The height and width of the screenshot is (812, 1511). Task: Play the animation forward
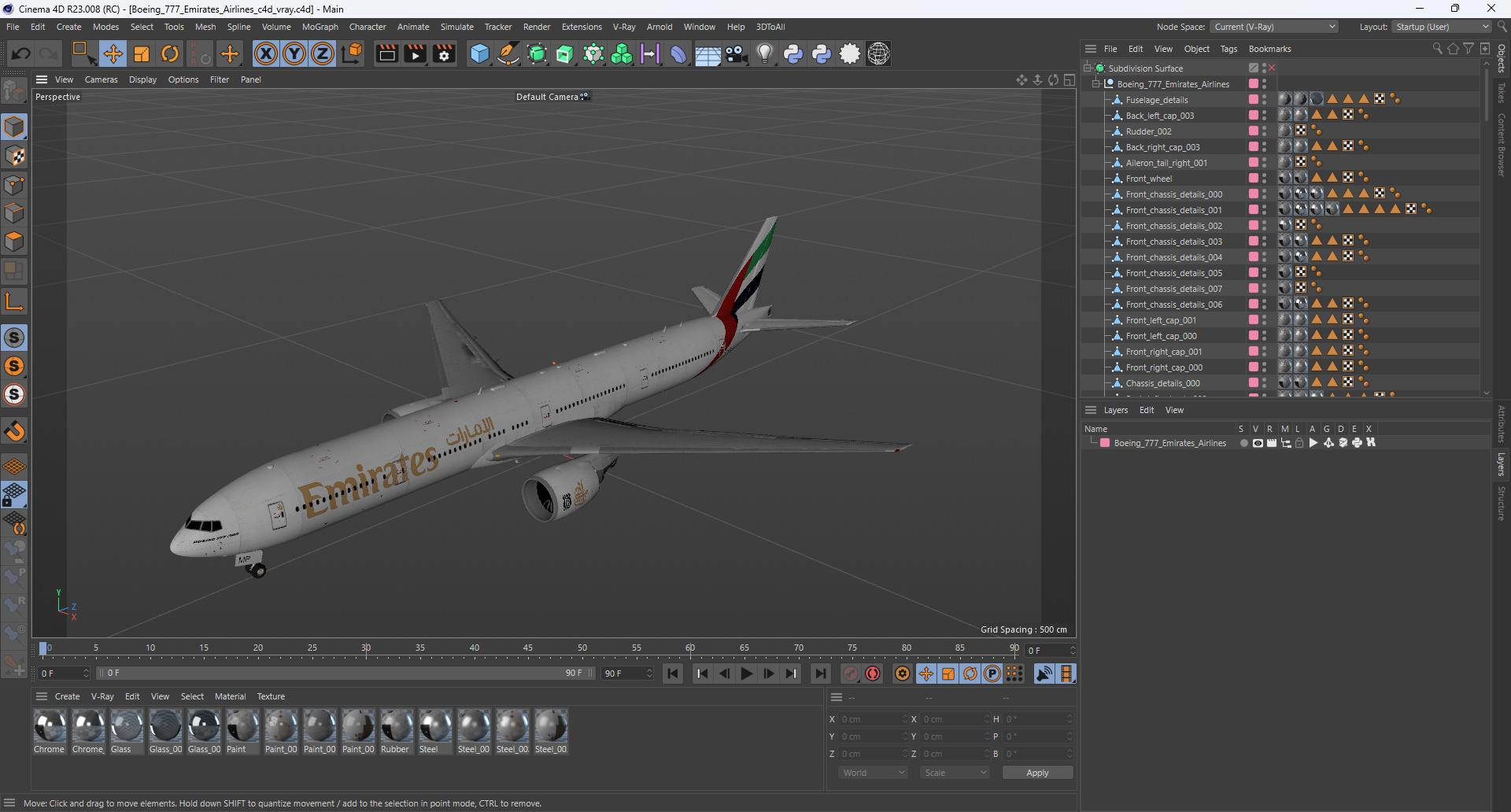point(747,674)
